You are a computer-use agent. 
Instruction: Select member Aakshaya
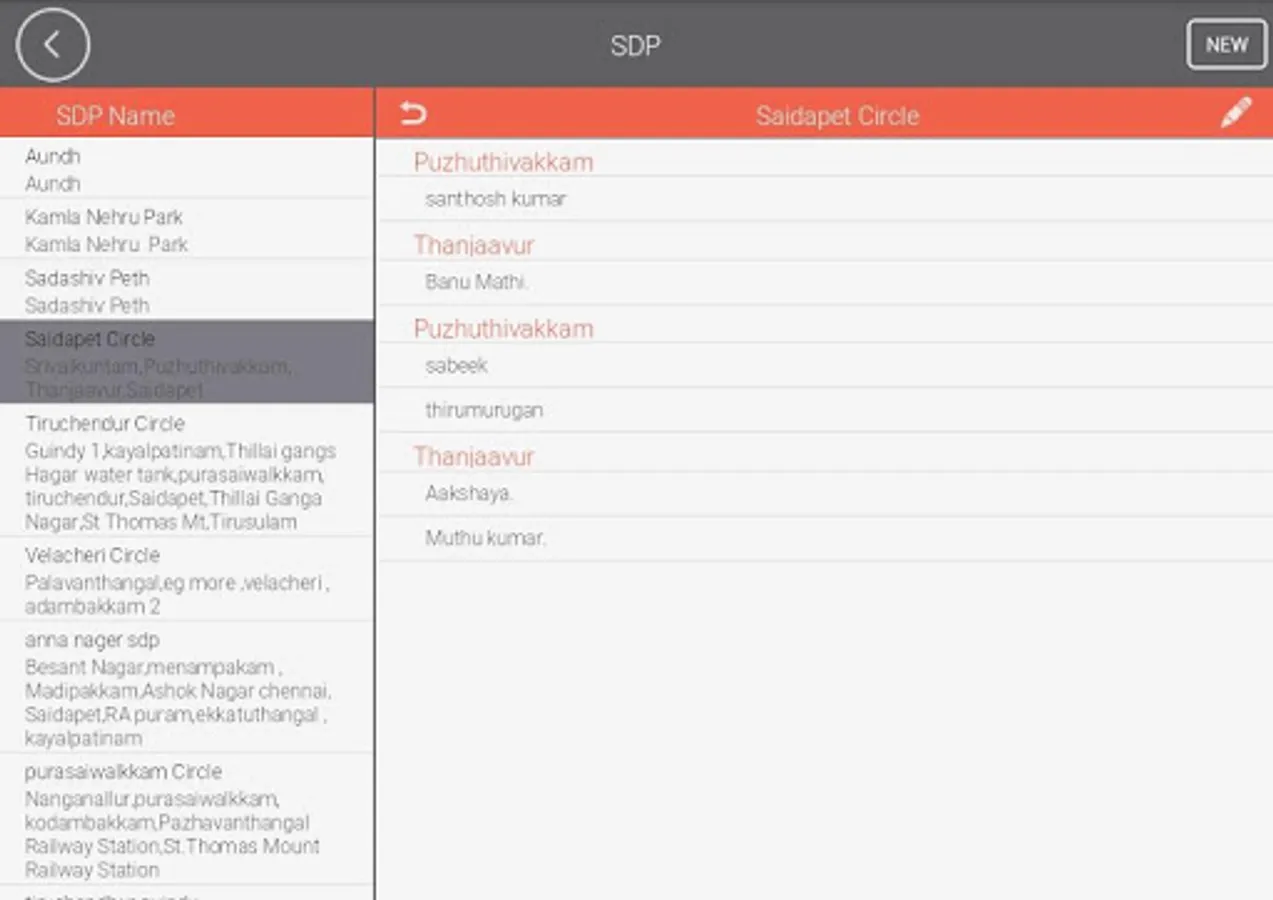pyautogui.click(x=825, y=494)
